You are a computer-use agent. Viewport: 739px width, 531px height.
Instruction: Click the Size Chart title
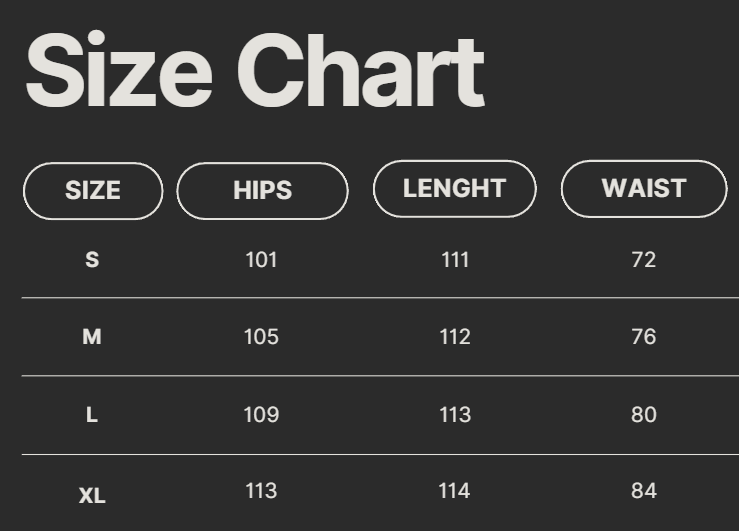coord(254,72)
